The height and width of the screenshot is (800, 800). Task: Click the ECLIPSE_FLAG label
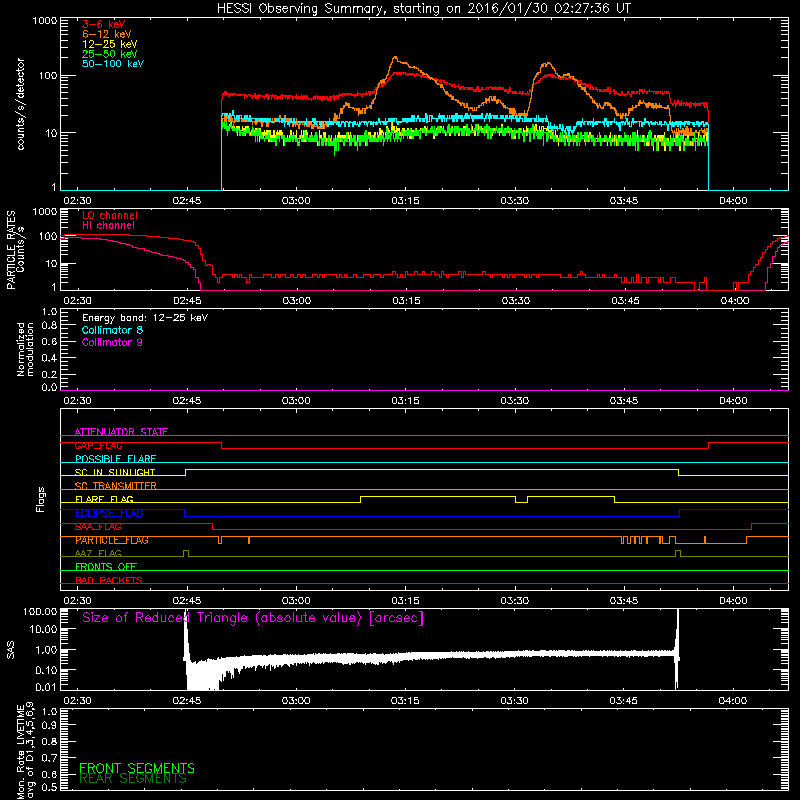[109, 513]
